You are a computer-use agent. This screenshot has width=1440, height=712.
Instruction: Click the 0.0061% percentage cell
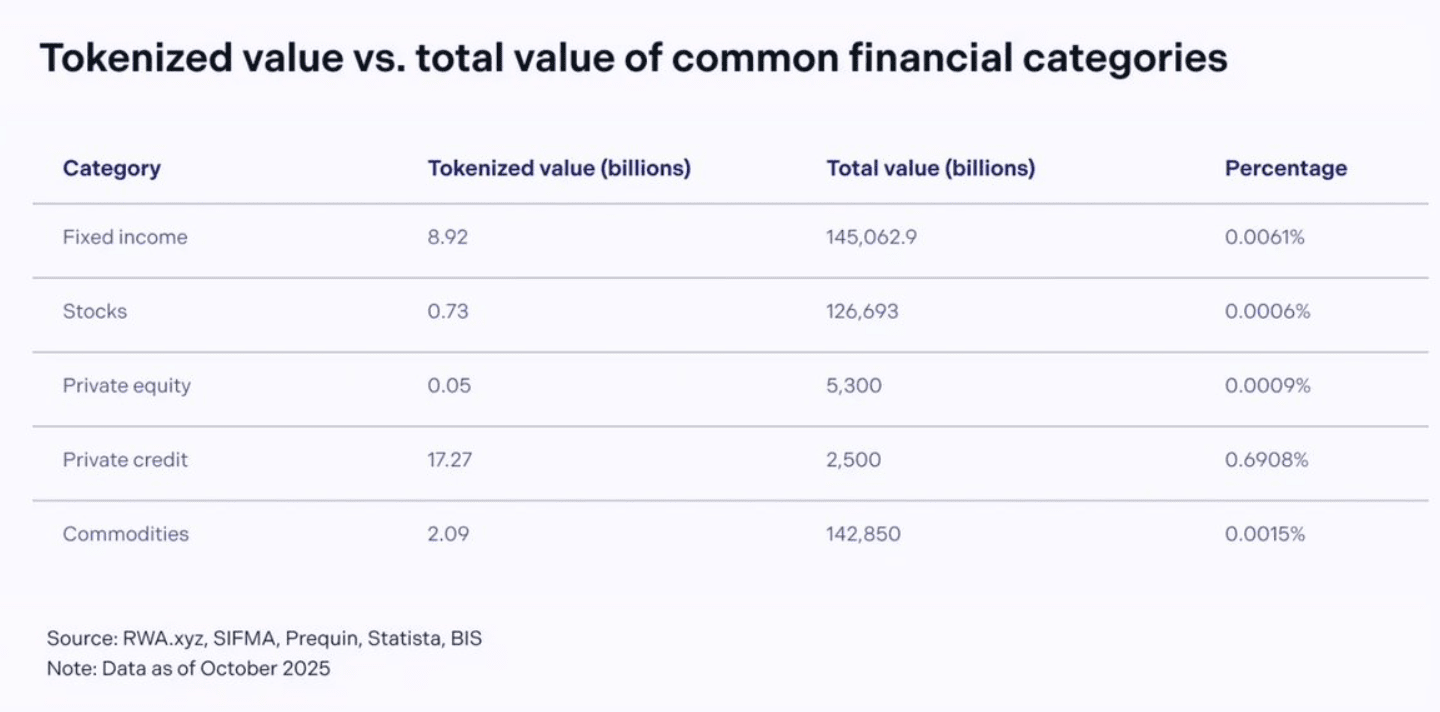point(1264,237)
